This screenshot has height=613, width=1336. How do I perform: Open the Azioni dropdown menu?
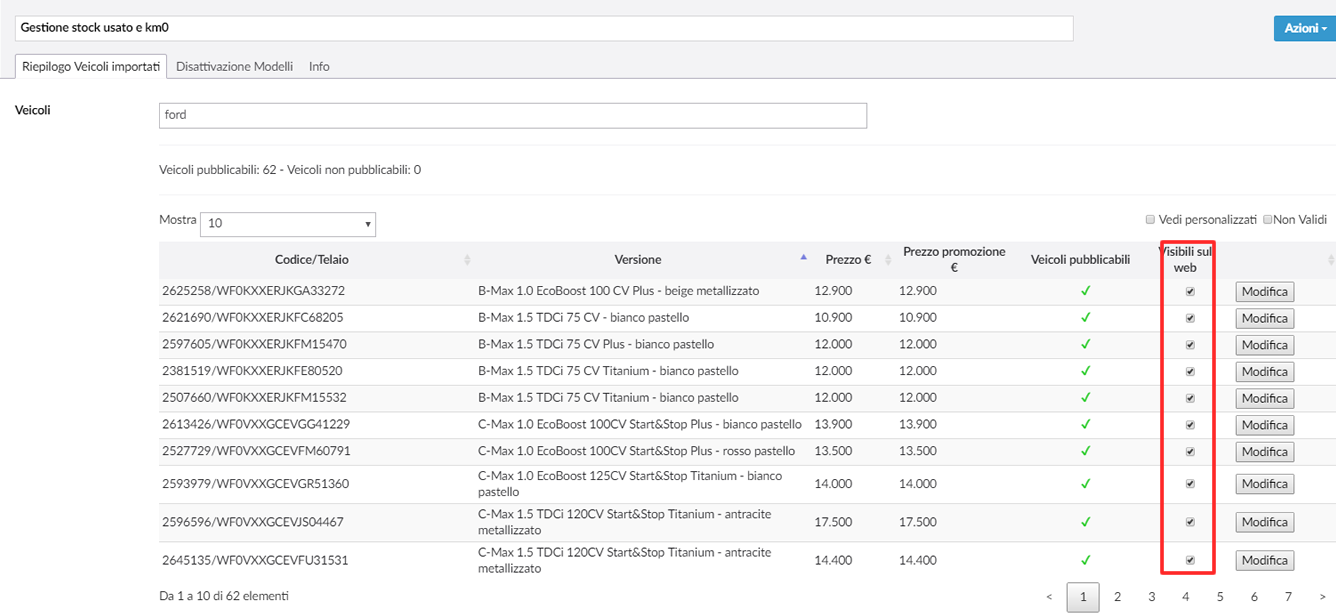[1304, 28]
